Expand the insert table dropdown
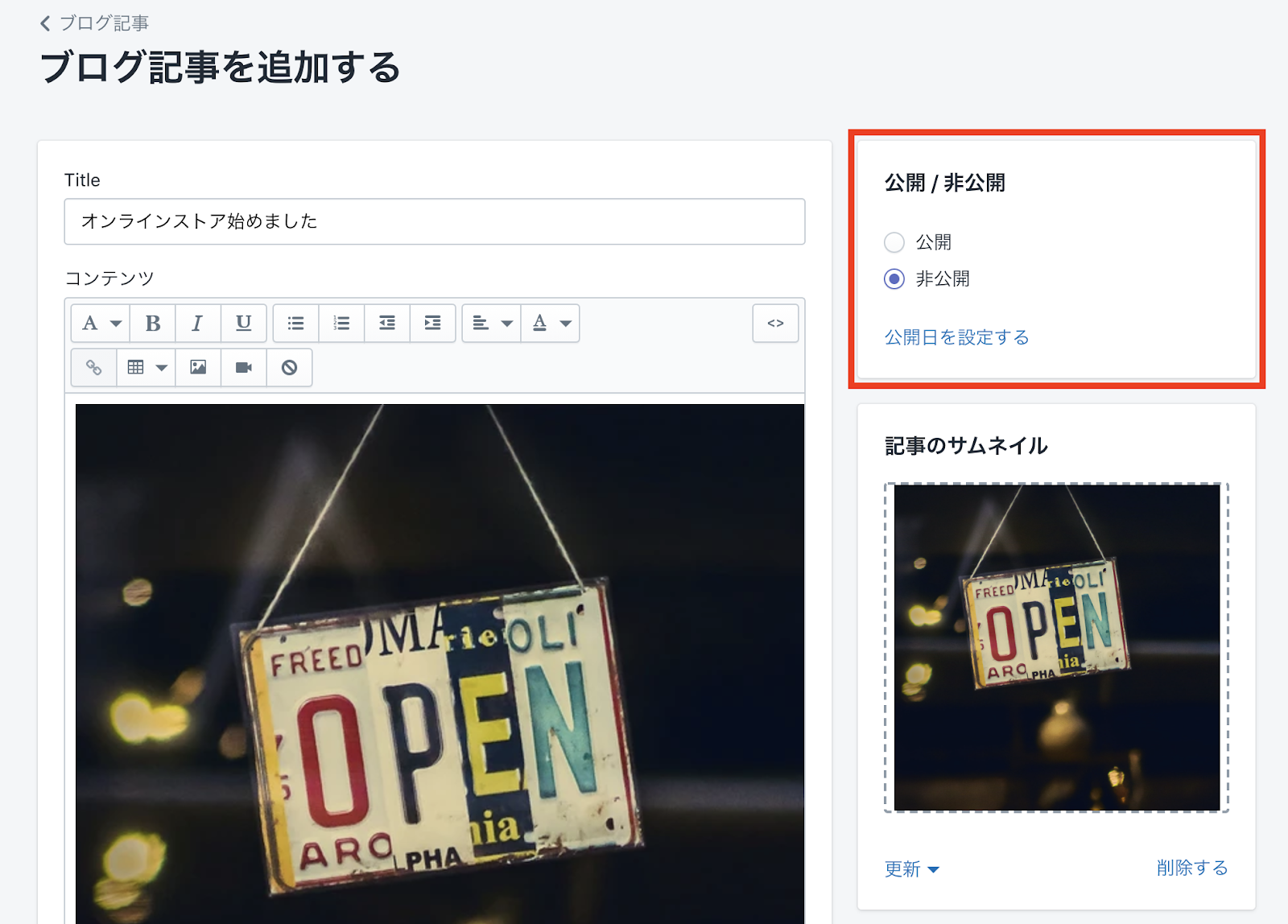The height and width of the screenshot is (924, 1288). 147,368
